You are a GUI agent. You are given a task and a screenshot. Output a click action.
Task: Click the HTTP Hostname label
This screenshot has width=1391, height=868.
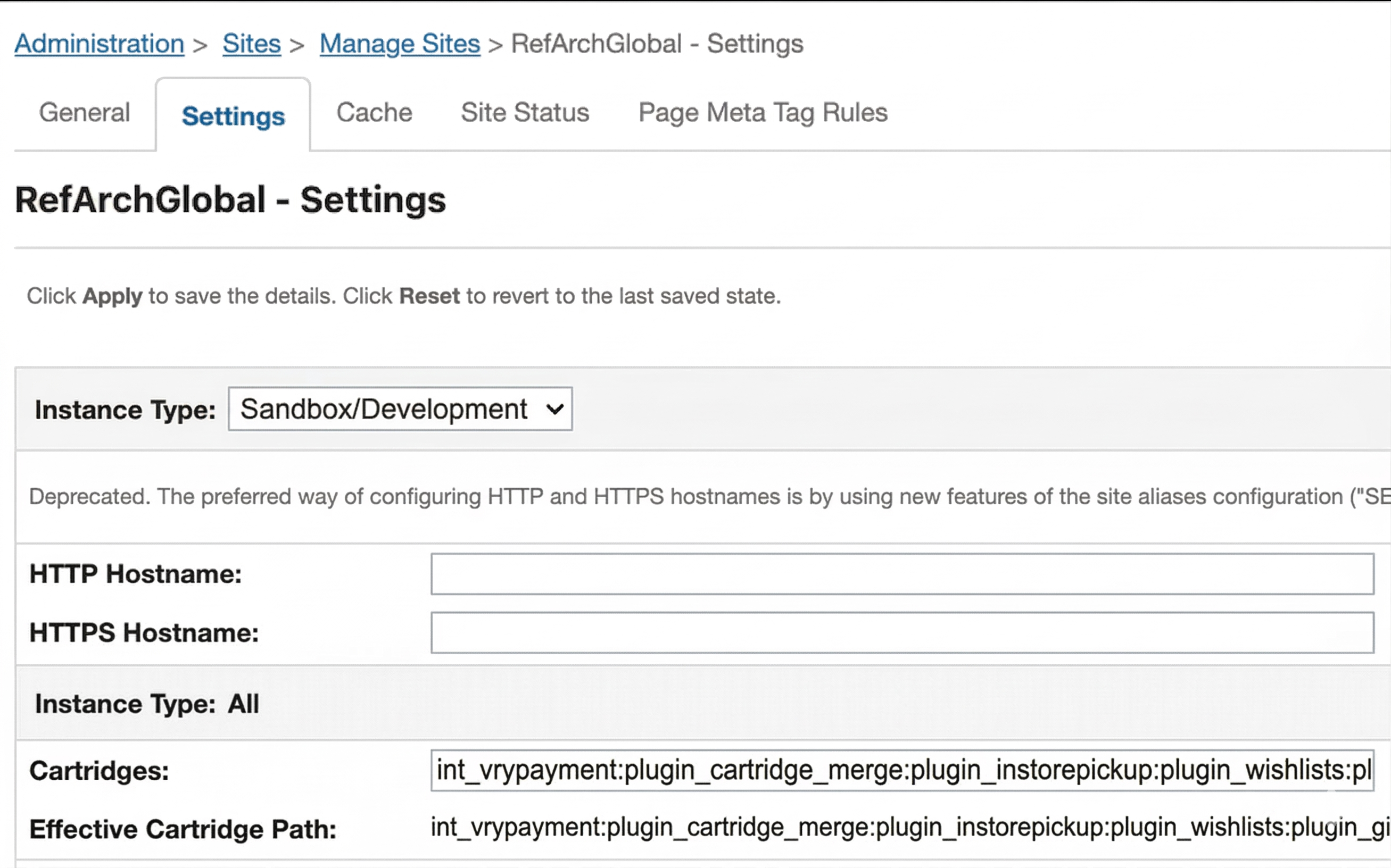136,574
